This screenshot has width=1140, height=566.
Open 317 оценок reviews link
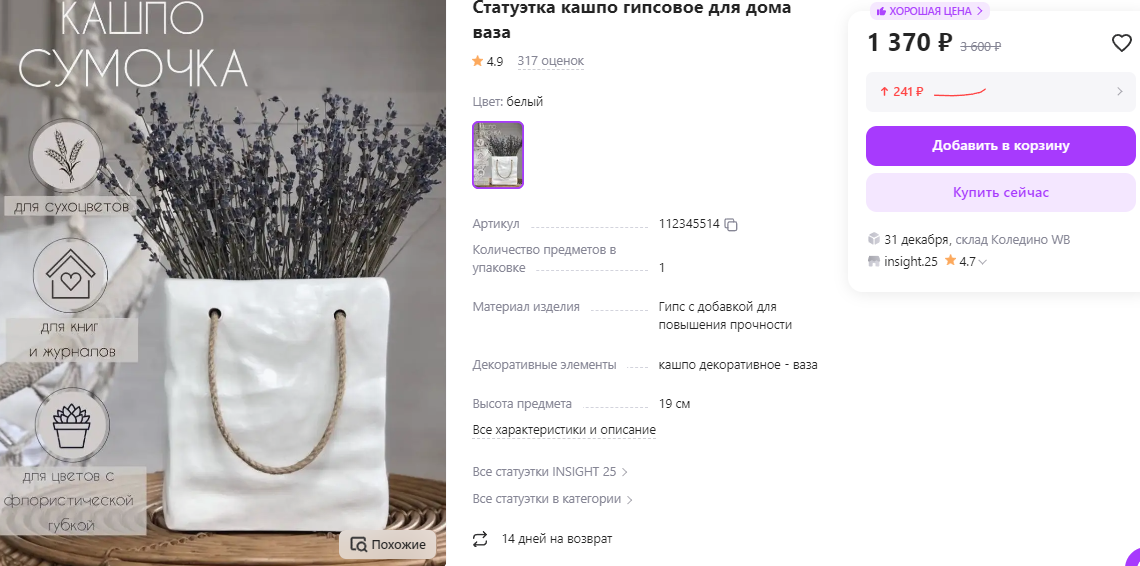[x=550, y=61]
